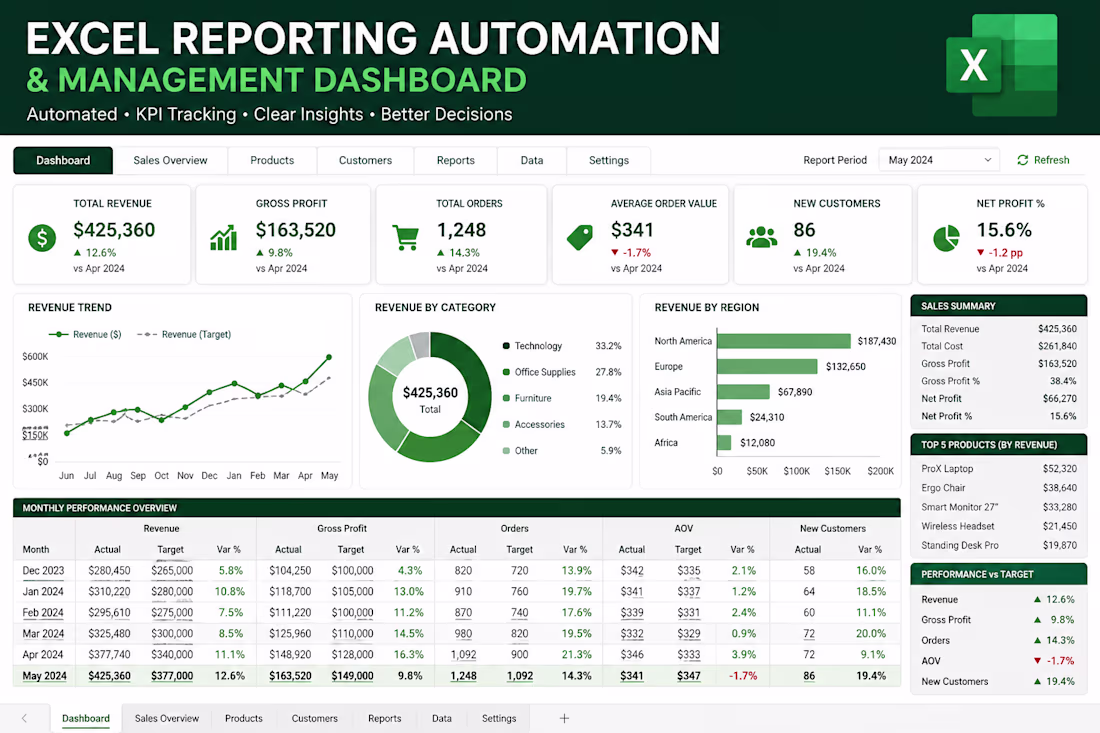Image resolution: width=1100 pixels, height=733 pixels.
Task: Click the Asia Pacific revenue bar
Action: (744, 391)
